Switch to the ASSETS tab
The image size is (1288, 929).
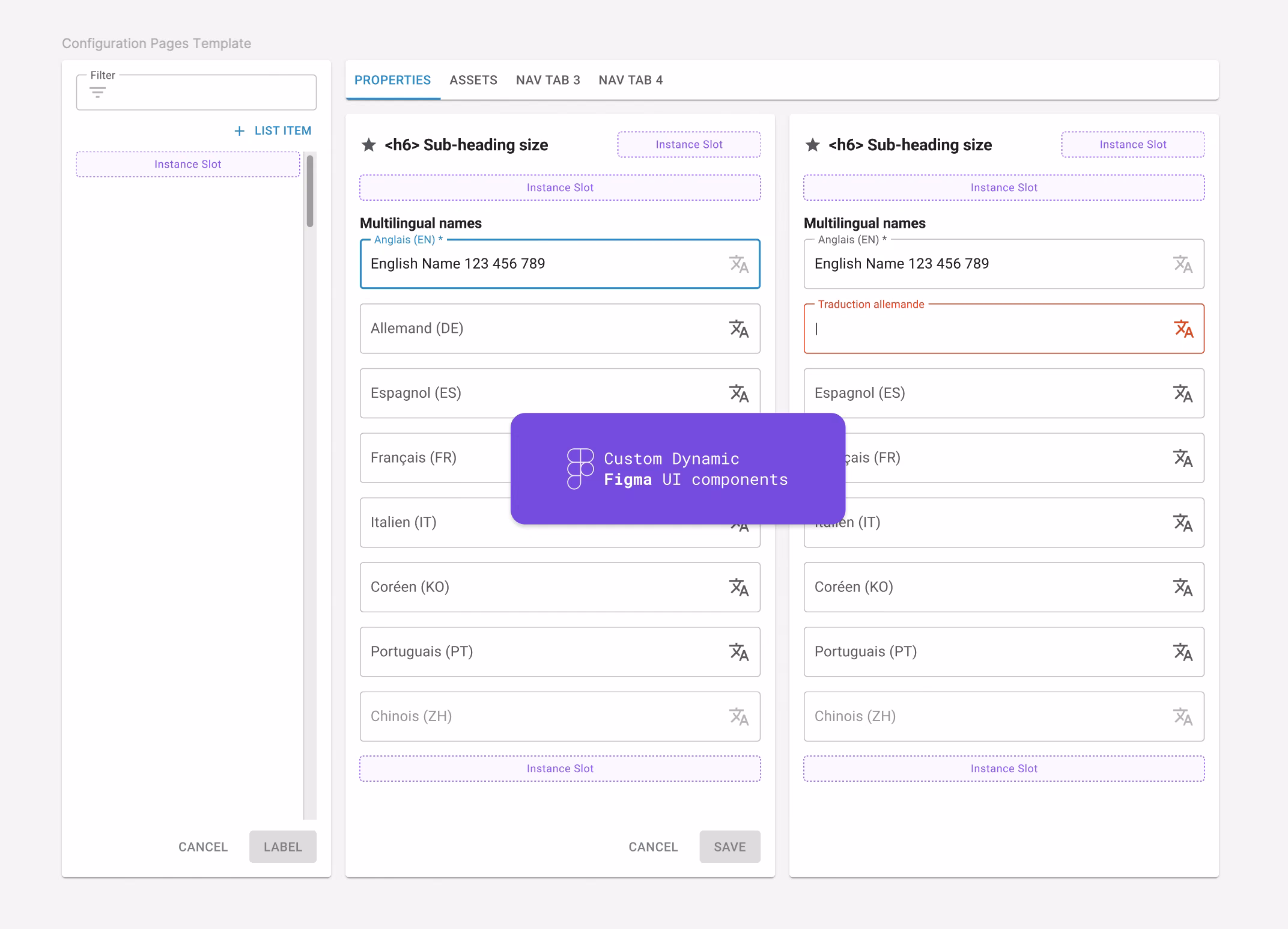[x=473, y=80]
